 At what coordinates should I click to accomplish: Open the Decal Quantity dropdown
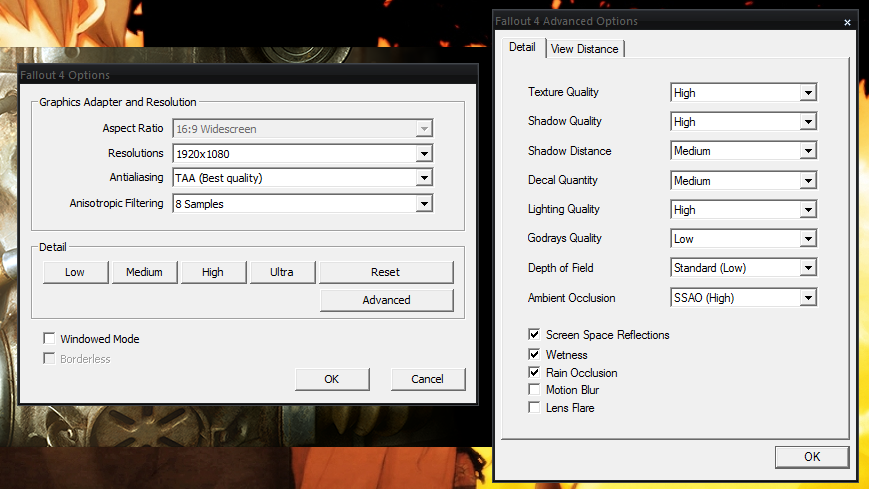coord(743,180)
